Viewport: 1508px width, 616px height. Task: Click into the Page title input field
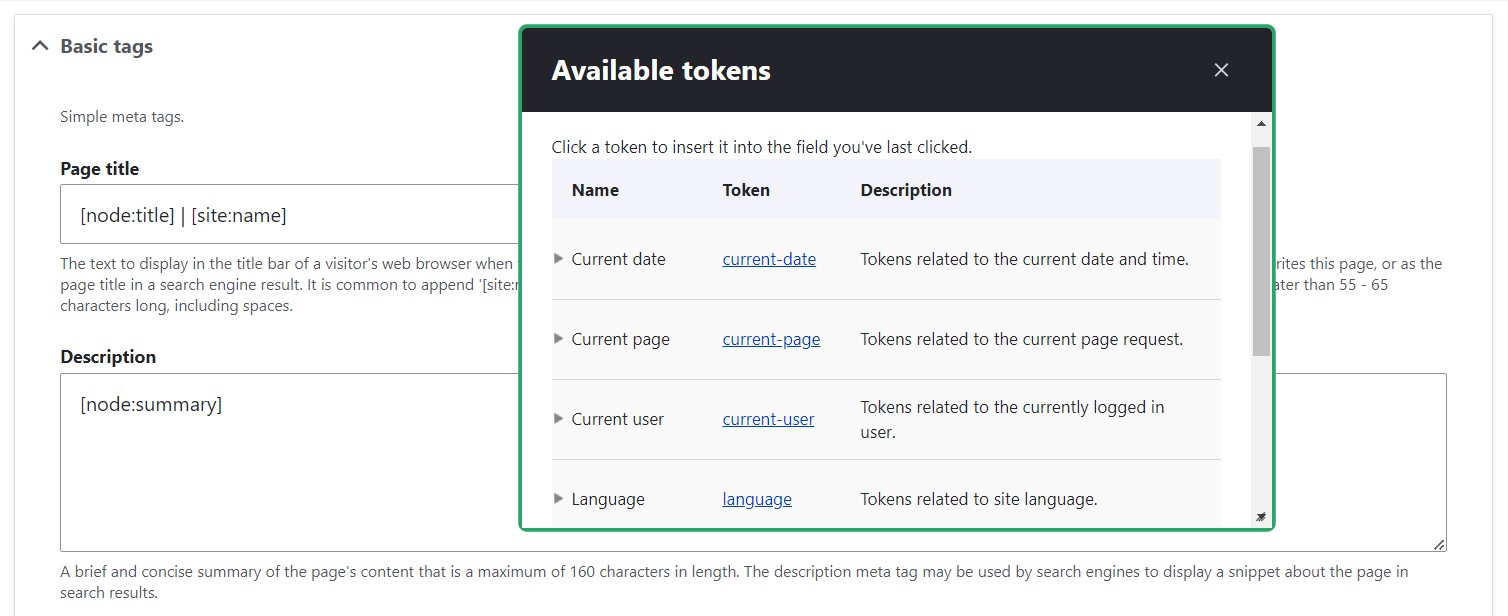(x=290, y=214)
